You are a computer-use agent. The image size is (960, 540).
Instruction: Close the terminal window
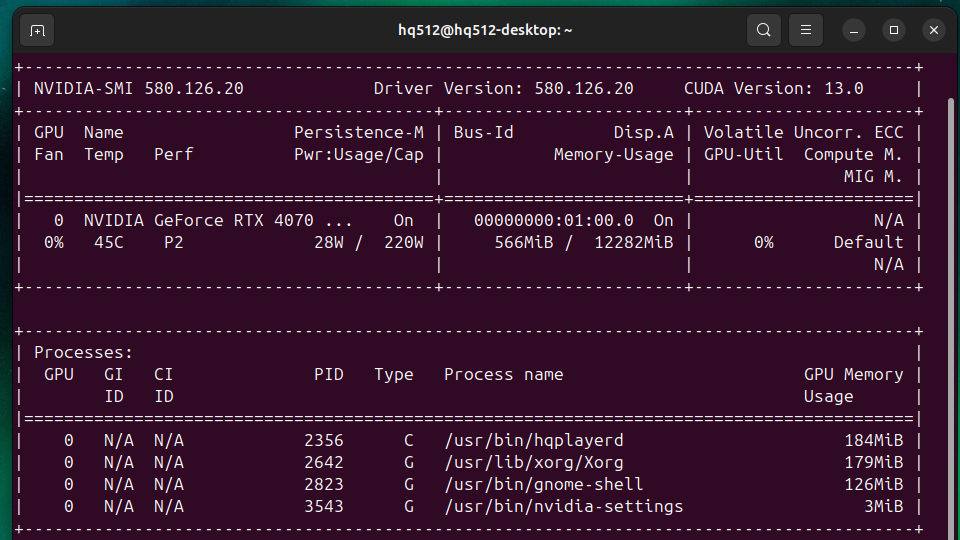point(933,30)
